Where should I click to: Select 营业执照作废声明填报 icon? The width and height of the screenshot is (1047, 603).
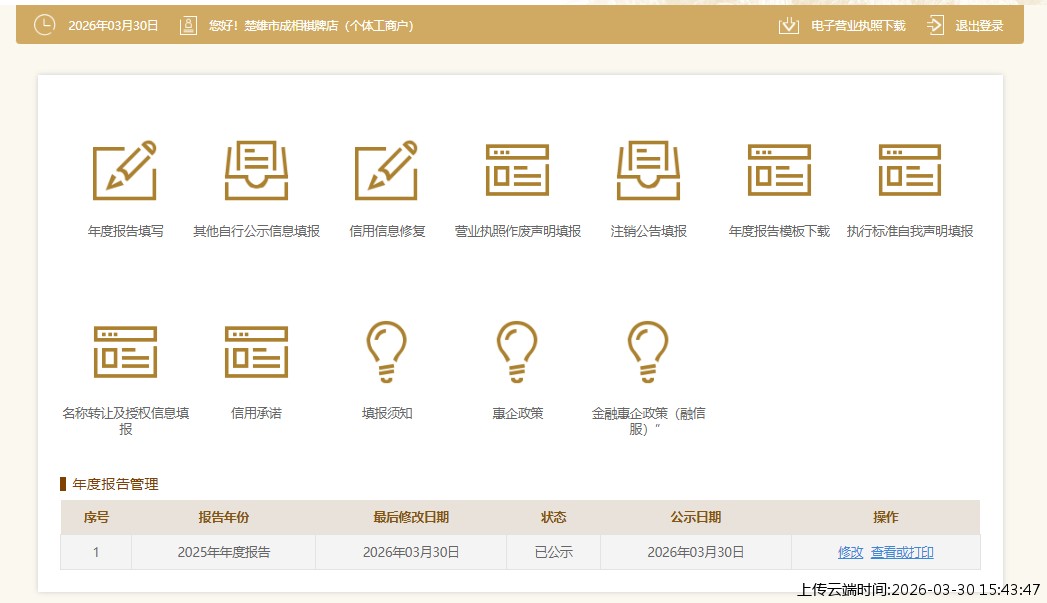point(517,170)
